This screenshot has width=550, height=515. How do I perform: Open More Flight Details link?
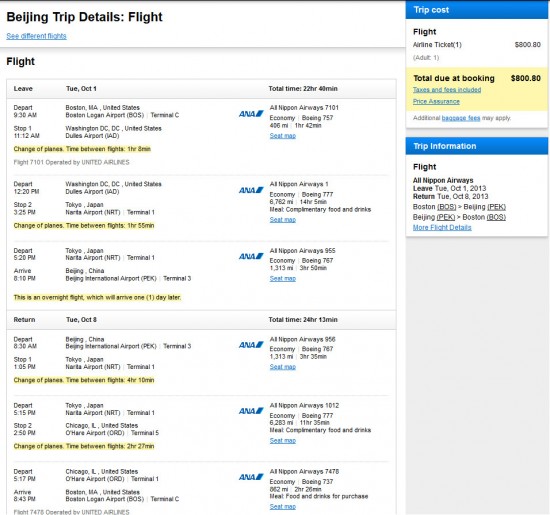pos(442,227)
